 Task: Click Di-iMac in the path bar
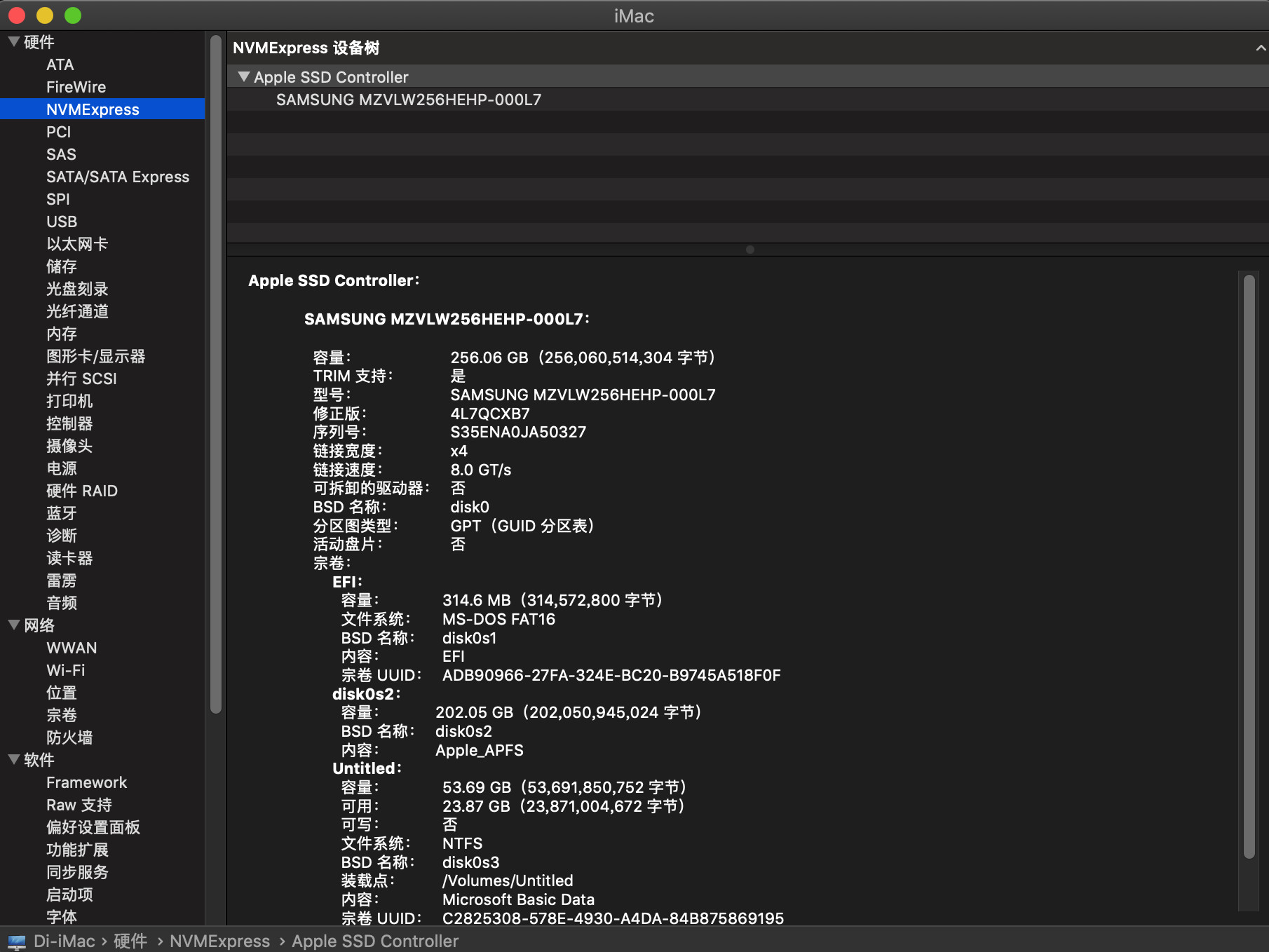pos(64,941)
